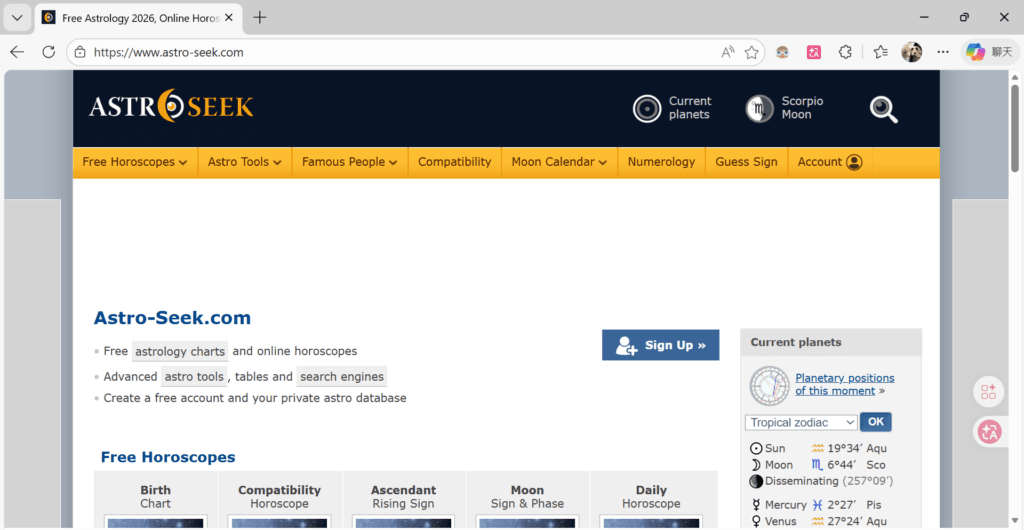Click the magnifying glass search icon

pos(883,109)
